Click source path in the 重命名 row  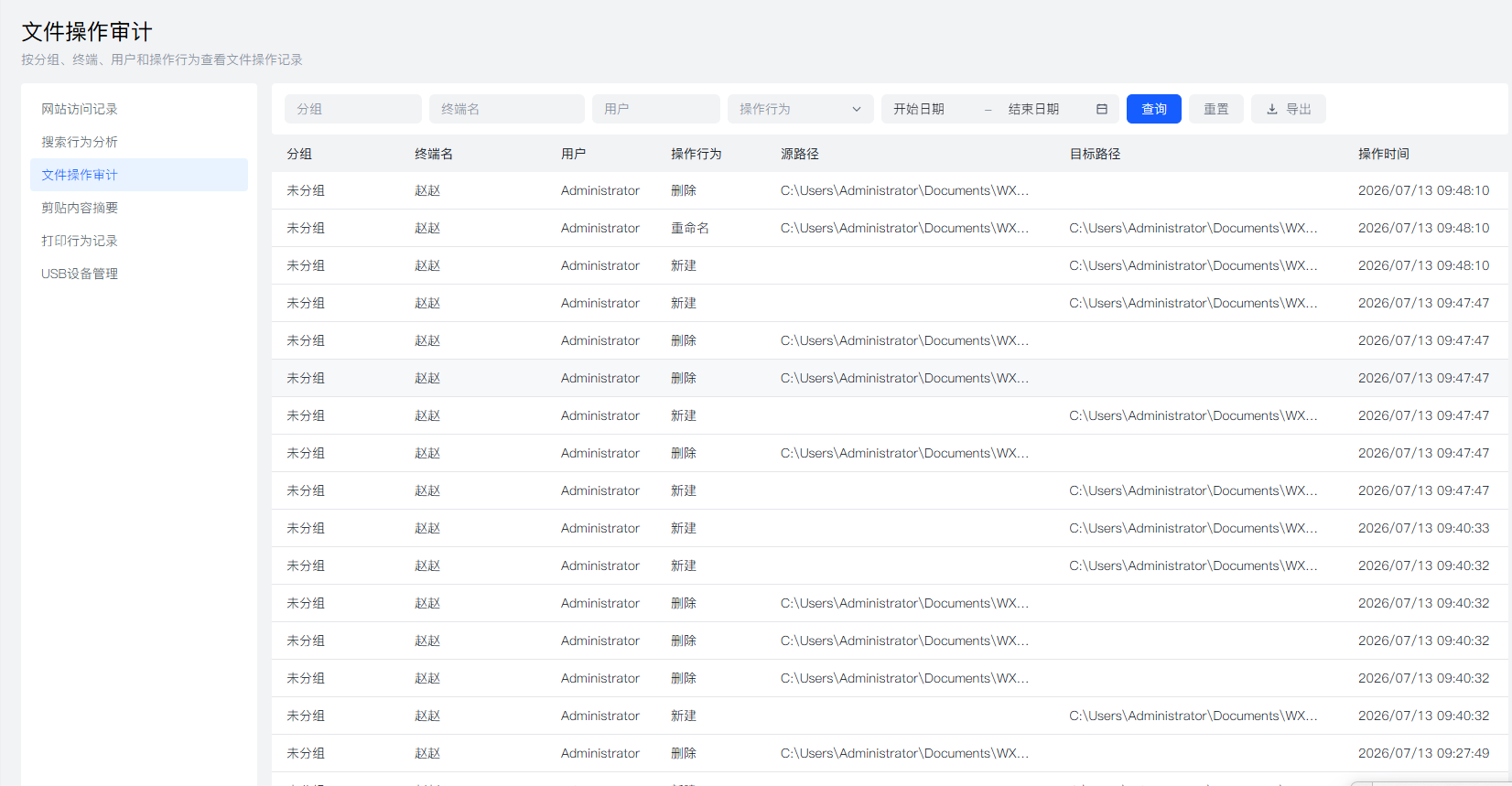click(x=905, y=228)
